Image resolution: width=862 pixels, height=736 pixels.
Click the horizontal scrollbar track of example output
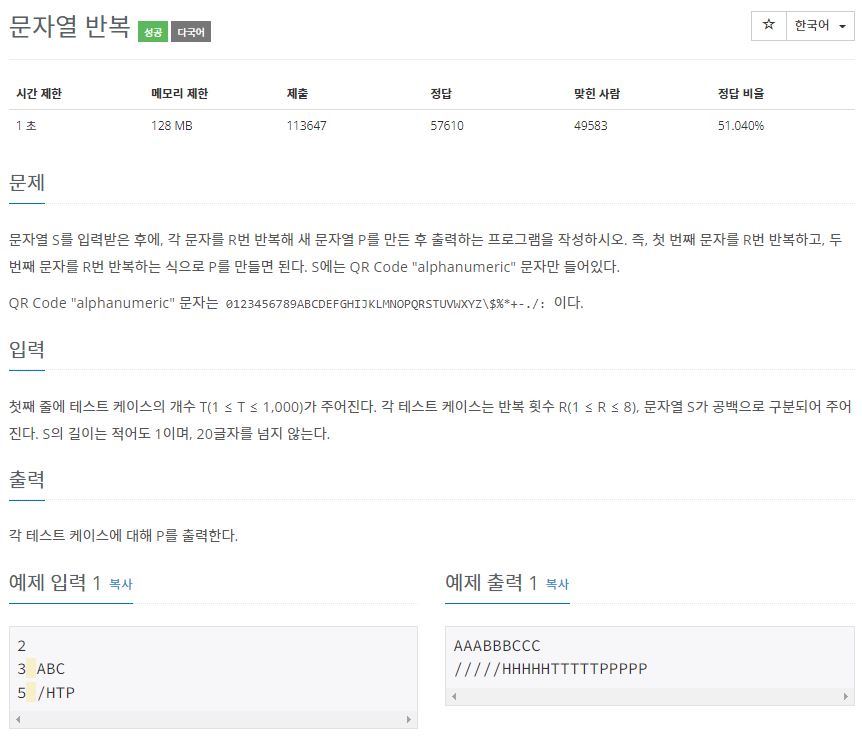point(650,696)
